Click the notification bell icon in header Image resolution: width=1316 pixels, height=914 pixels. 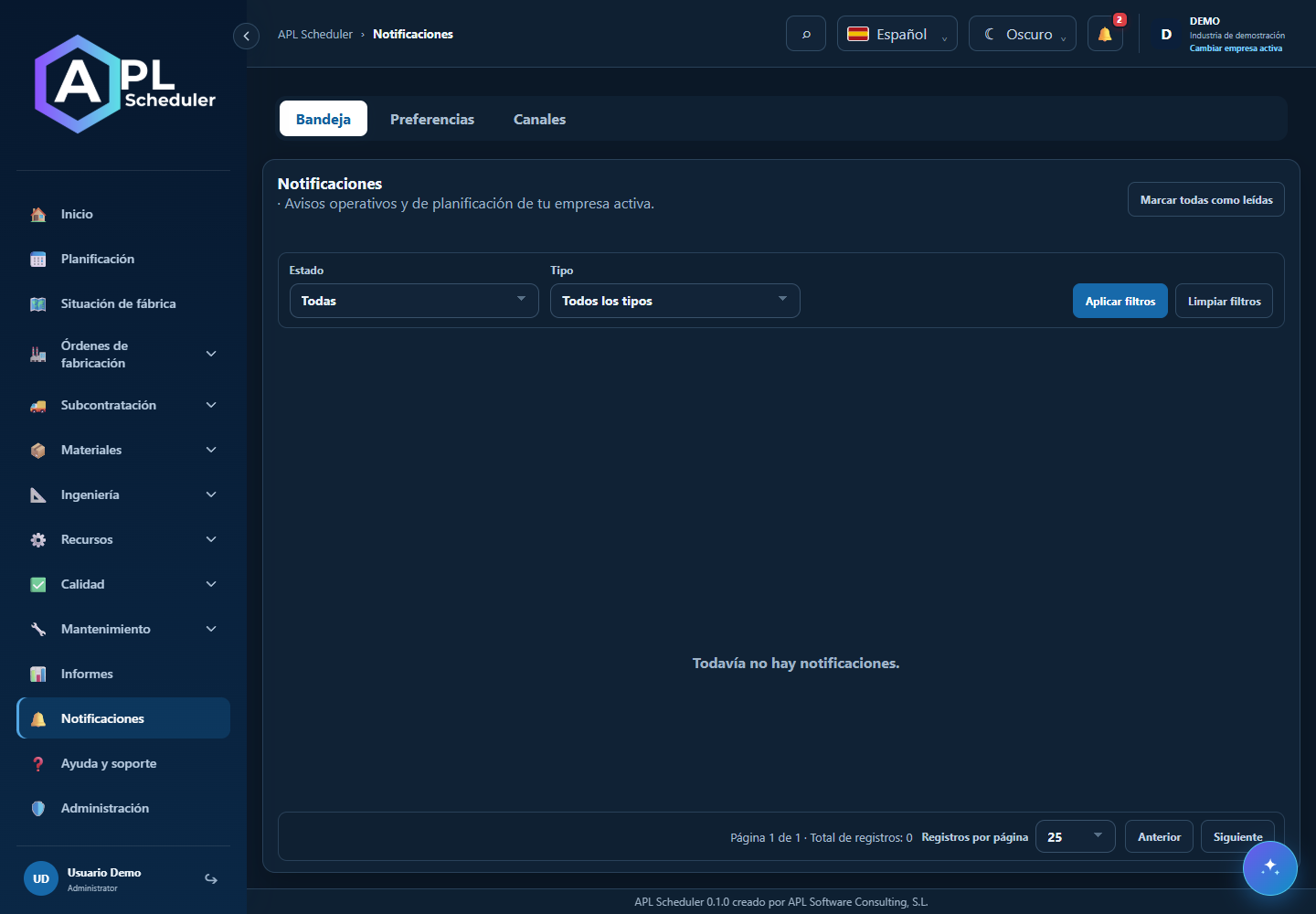[x=1105, y=34]
